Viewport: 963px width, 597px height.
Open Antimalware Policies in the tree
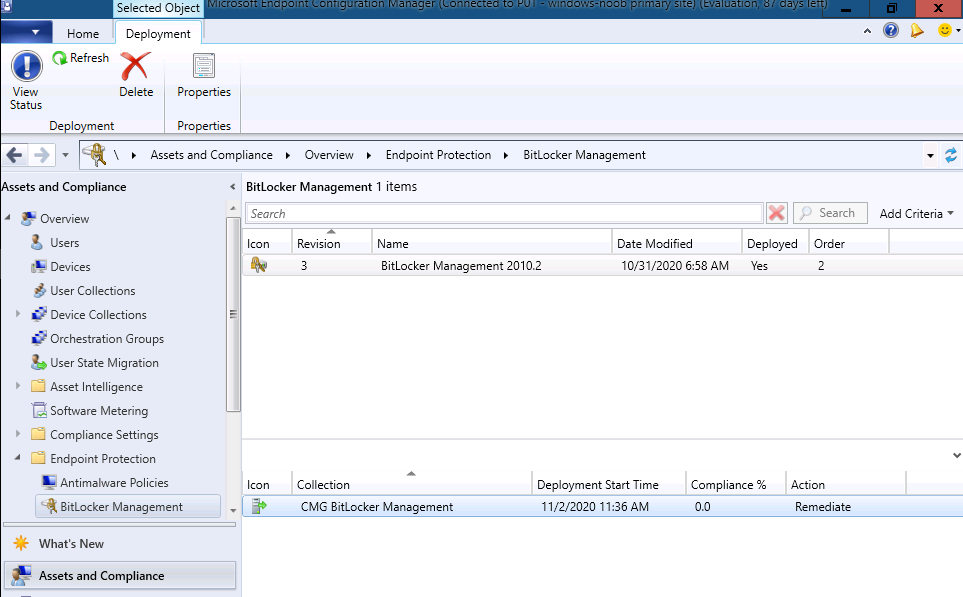click(x=114, y=483)
